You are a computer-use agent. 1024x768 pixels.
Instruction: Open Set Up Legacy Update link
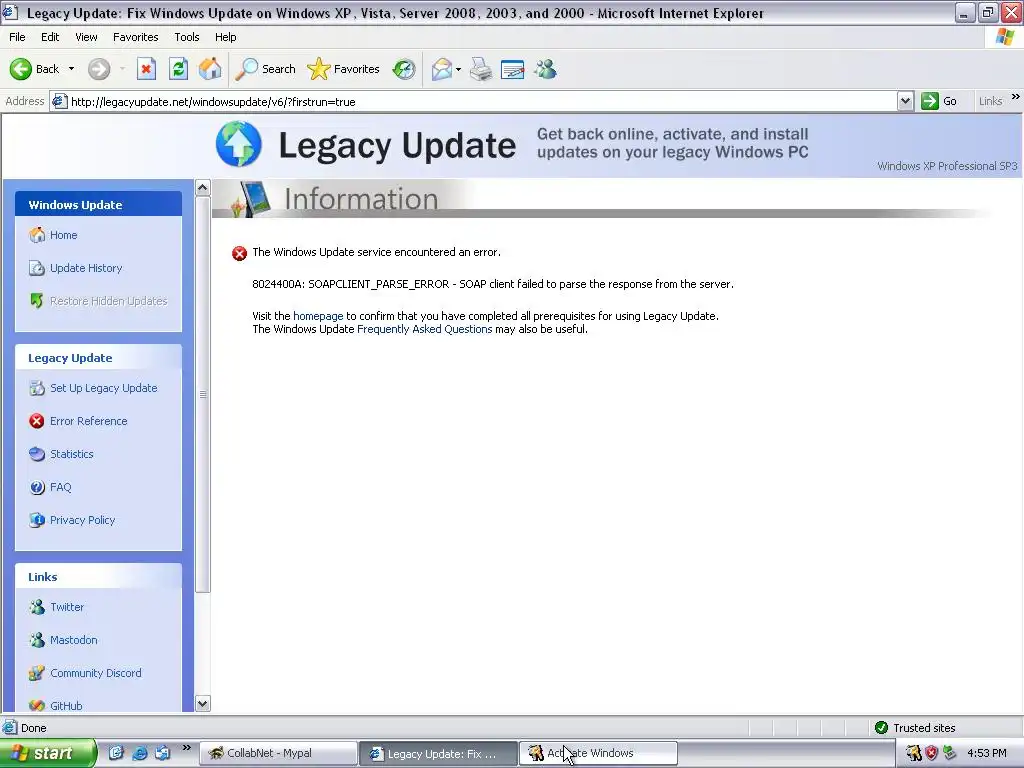click(103, 388)
